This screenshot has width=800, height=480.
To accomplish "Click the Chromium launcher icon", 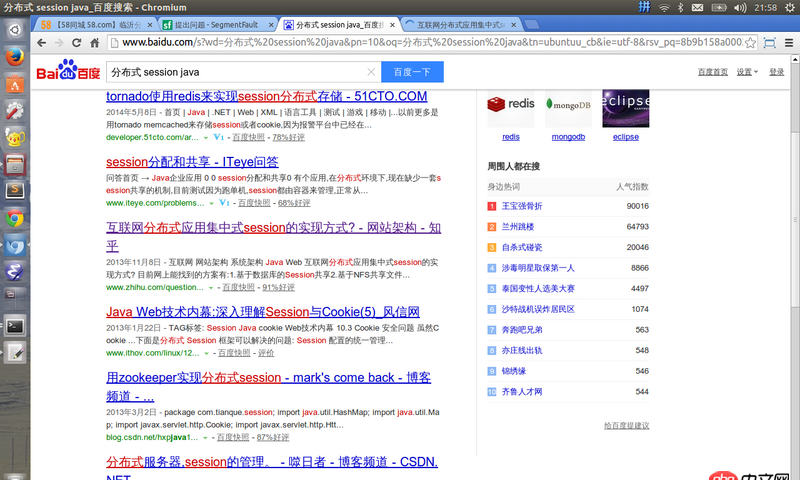I will pyautogui.click(x=15, y=245).
